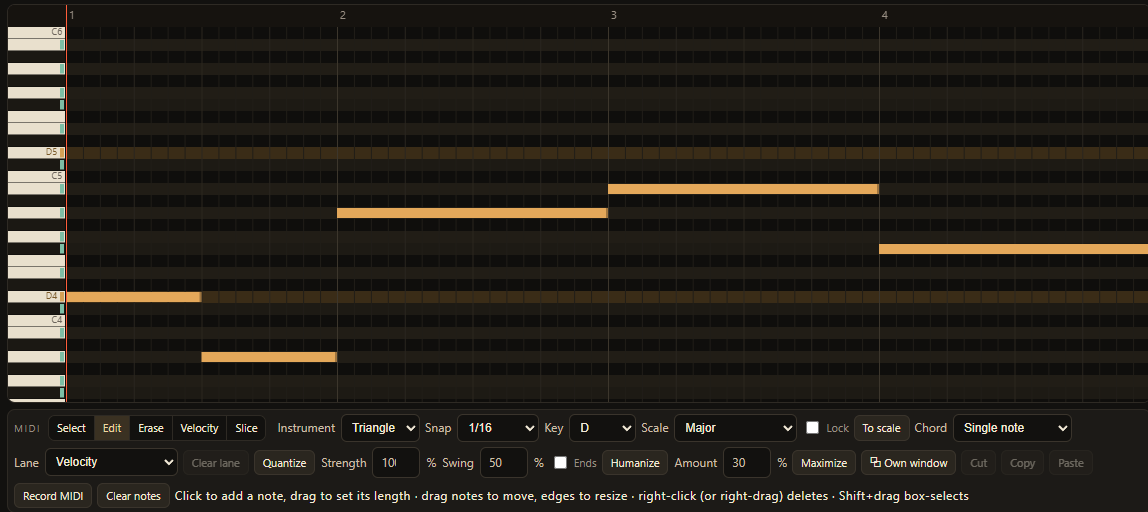Switch to Erase mode
This screenshot has height=512, width=1148.
[x=151, y=428]
